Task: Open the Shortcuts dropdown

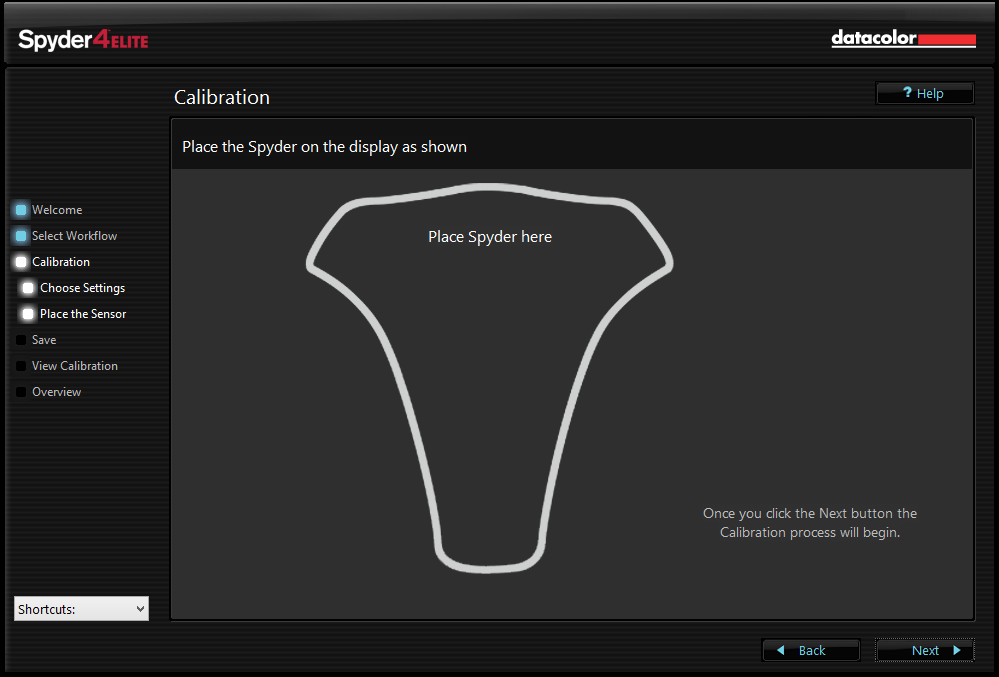Action: (x=80, y=608)
